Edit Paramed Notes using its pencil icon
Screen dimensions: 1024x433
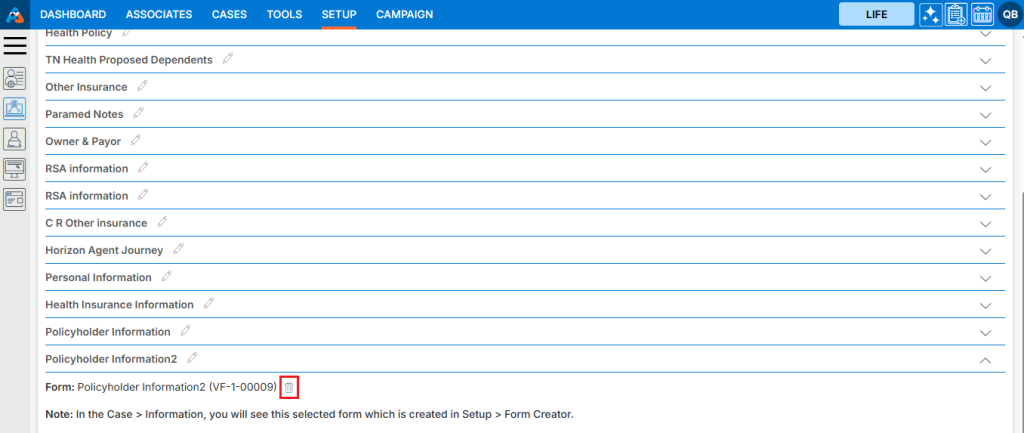(x=139, y=114)
